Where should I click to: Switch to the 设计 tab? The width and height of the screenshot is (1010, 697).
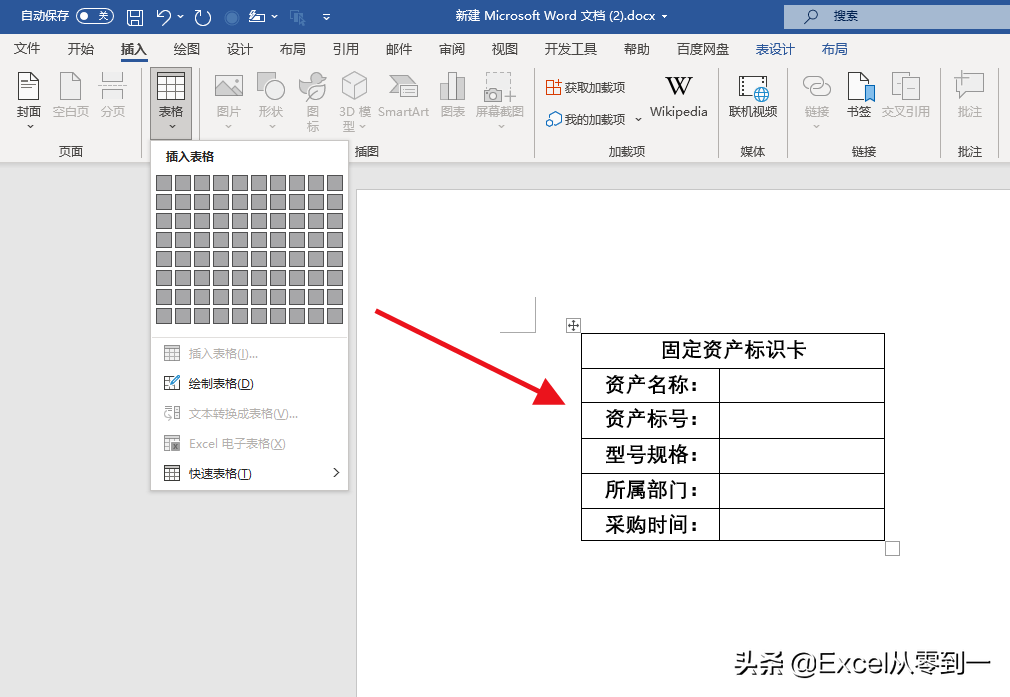click(240, 49)
